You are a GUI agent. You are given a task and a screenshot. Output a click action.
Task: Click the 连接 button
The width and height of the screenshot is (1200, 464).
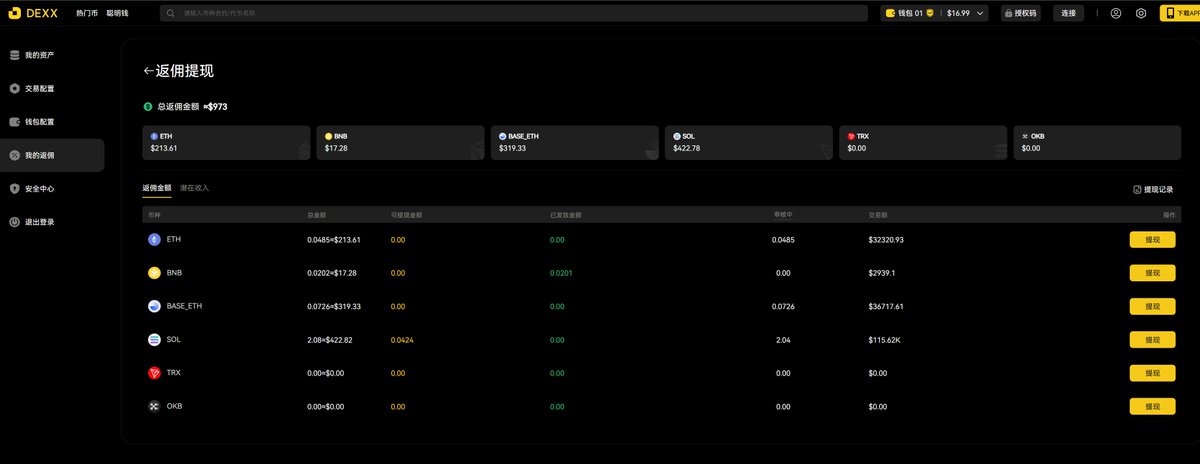(1068, 13)
